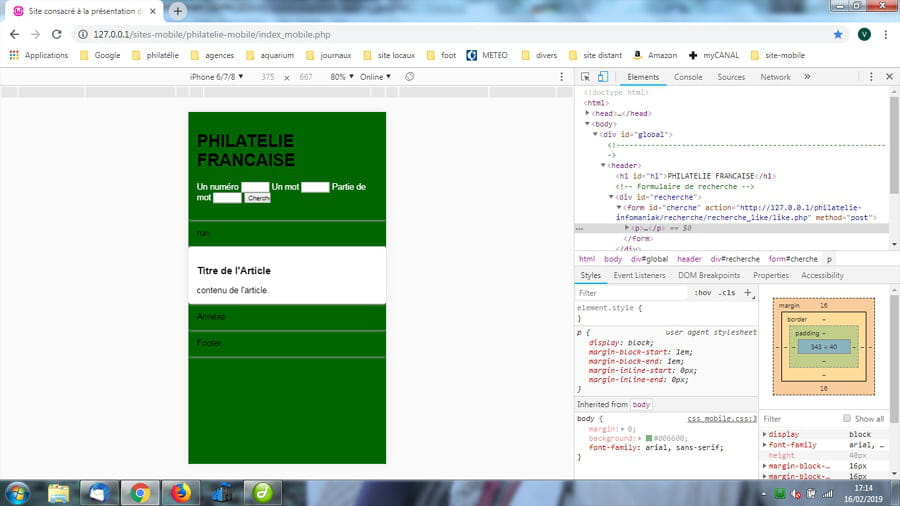Open a new browser tab

coord(177,11)
